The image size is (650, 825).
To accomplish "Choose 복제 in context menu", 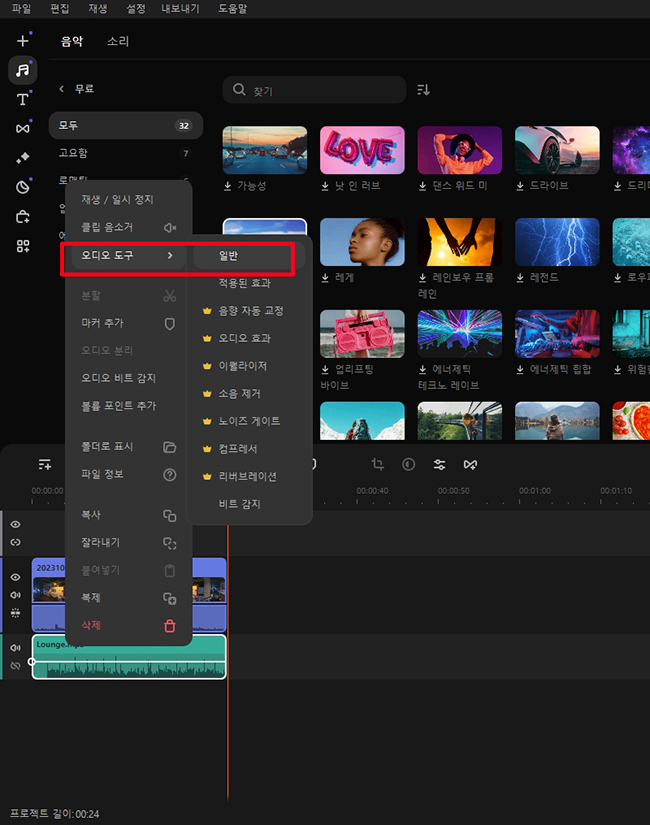I will (x=128, y=598).
